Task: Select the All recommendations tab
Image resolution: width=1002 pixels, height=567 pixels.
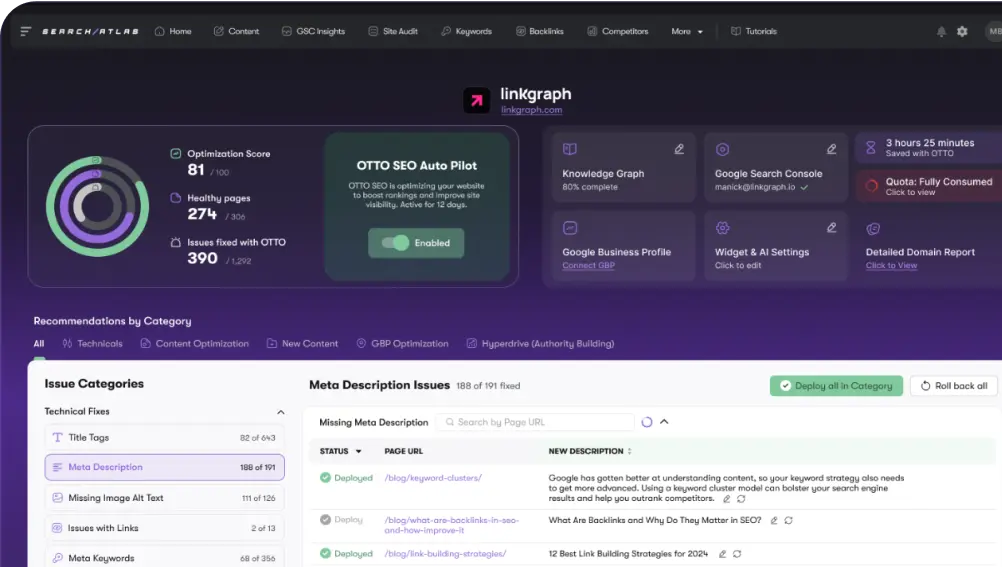Action: (39, 344)
